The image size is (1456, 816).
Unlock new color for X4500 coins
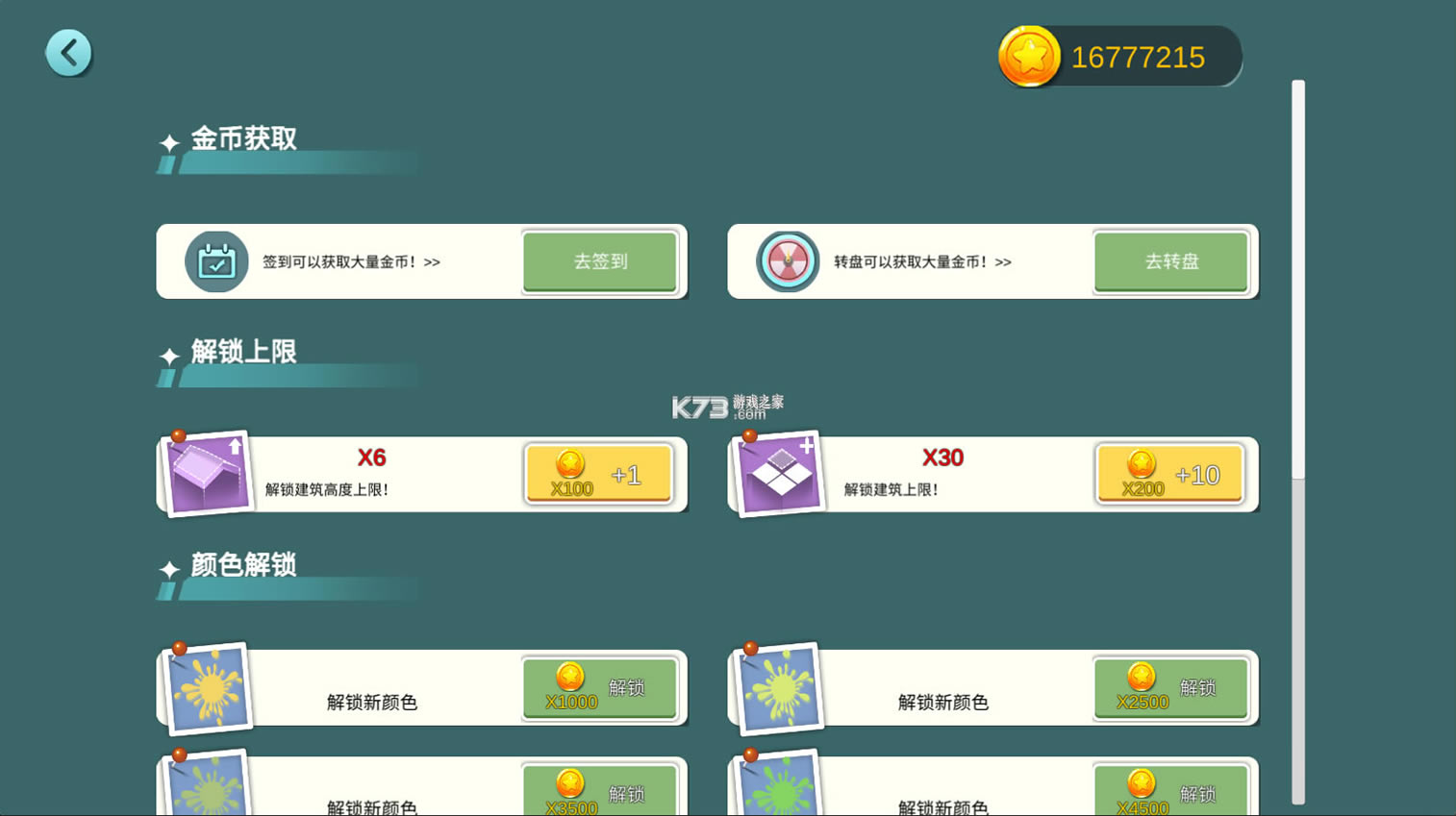pyautogui.click(x=1171, y=790)
